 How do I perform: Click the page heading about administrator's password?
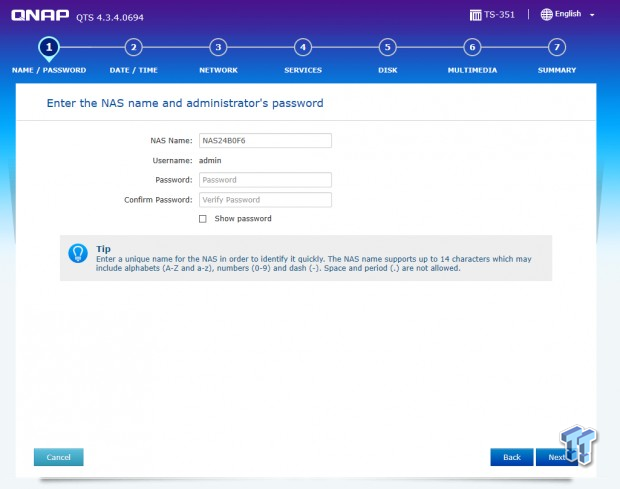click(x=185, y=103)
